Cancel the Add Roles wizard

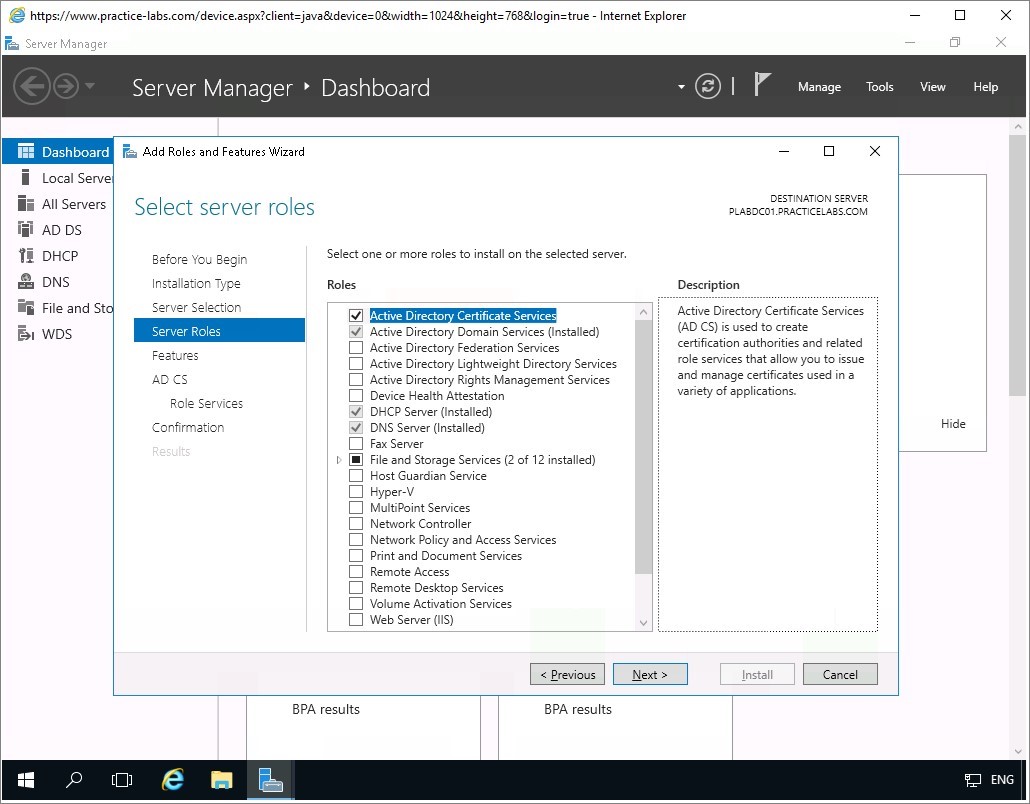click(840, 674)
